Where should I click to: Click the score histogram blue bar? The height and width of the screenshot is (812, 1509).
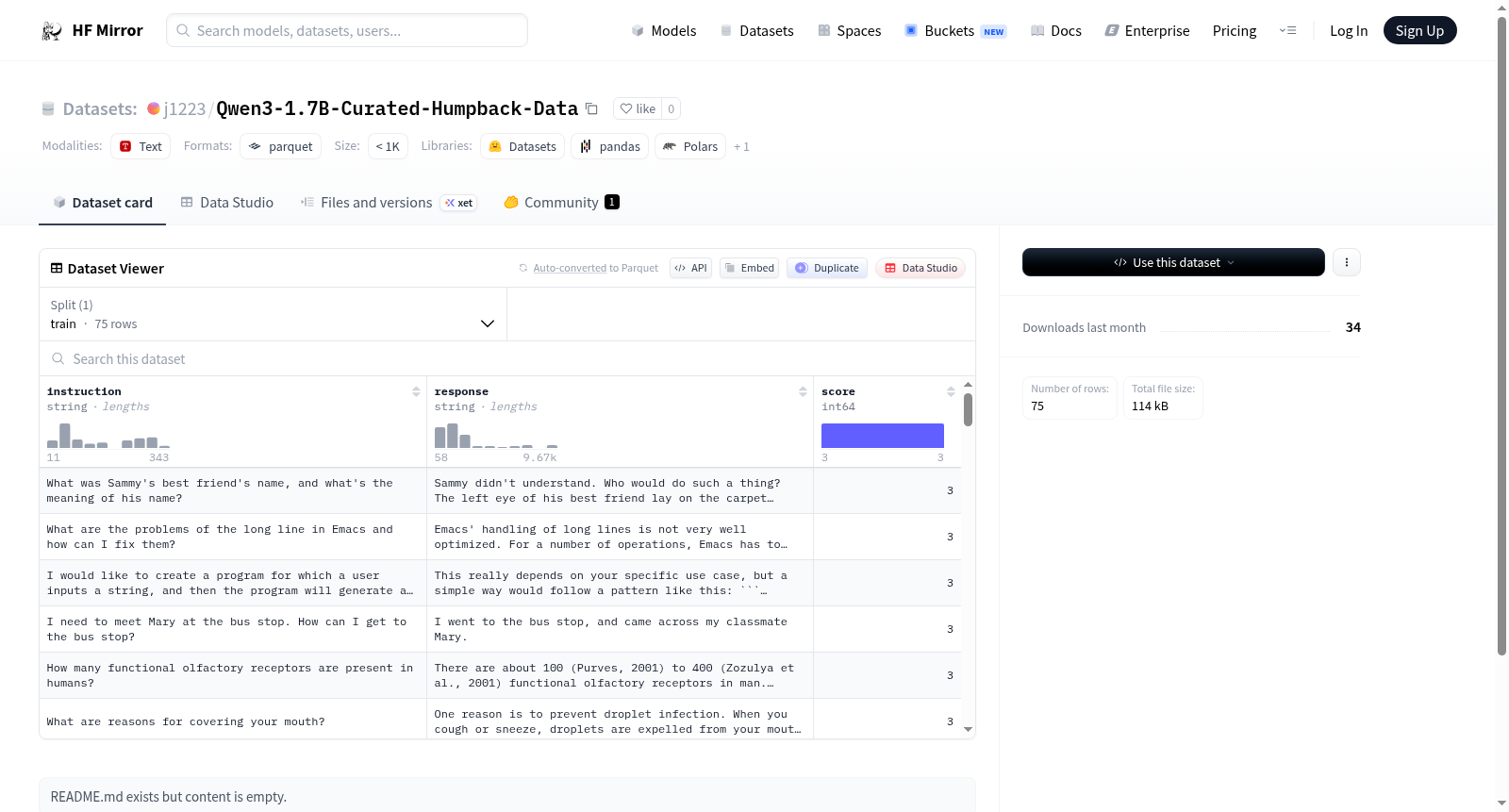(x=883, y=436)
